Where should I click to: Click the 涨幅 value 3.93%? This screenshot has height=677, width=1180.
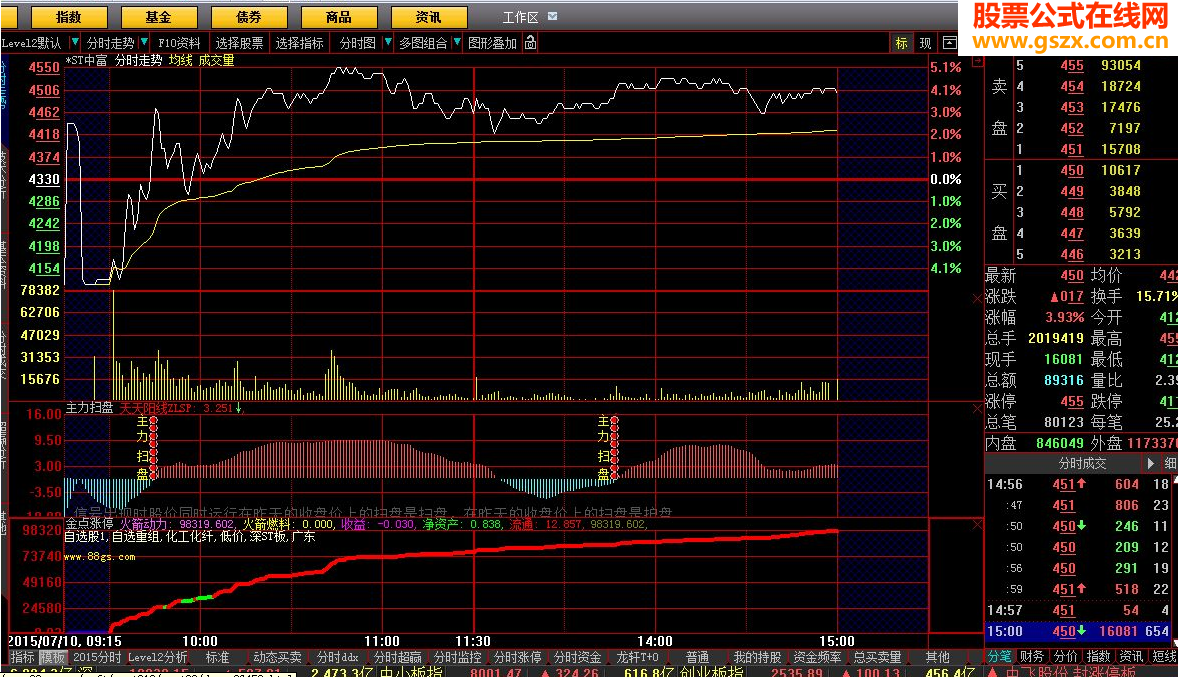coord(1065,317)
